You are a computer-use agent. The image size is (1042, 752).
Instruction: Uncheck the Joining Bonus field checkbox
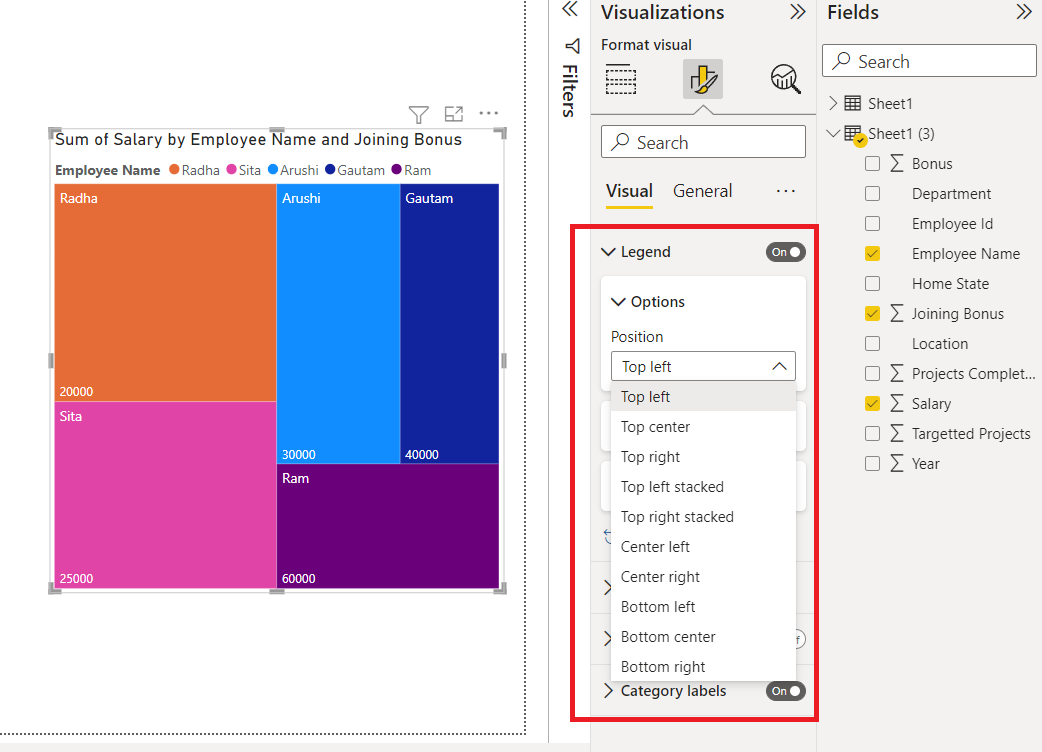pyautogui.click(x=873, y=314)
